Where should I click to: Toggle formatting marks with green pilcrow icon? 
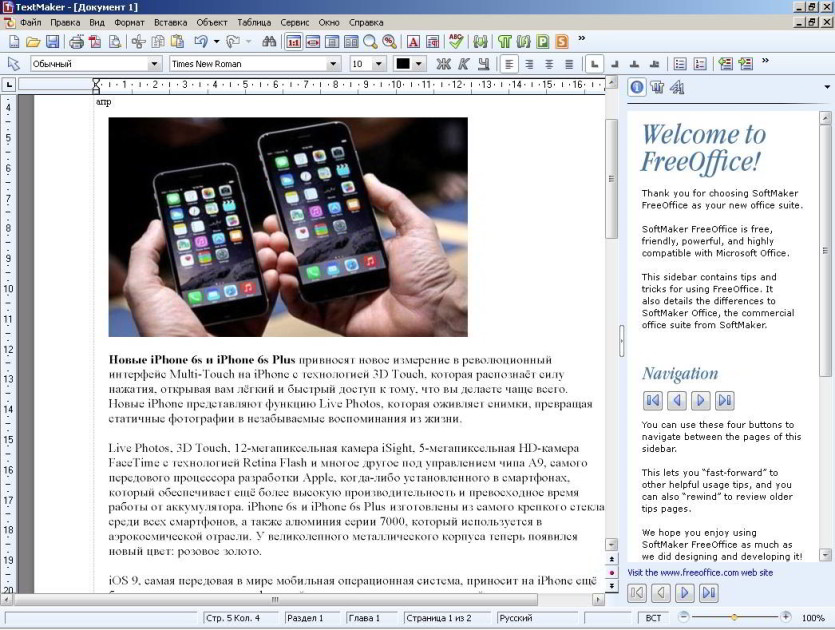pyautogui.click(x=504, y=42)
